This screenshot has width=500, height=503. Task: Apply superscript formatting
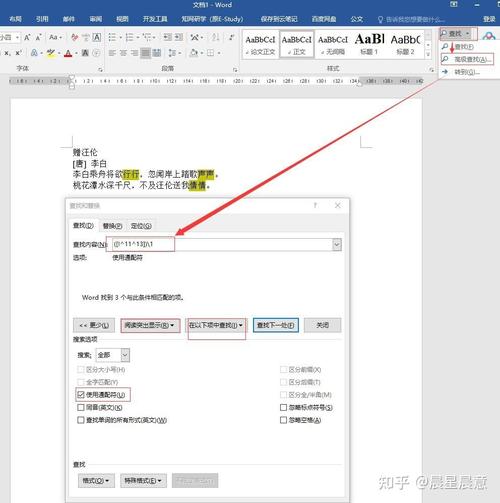click(x=18, y=53)
